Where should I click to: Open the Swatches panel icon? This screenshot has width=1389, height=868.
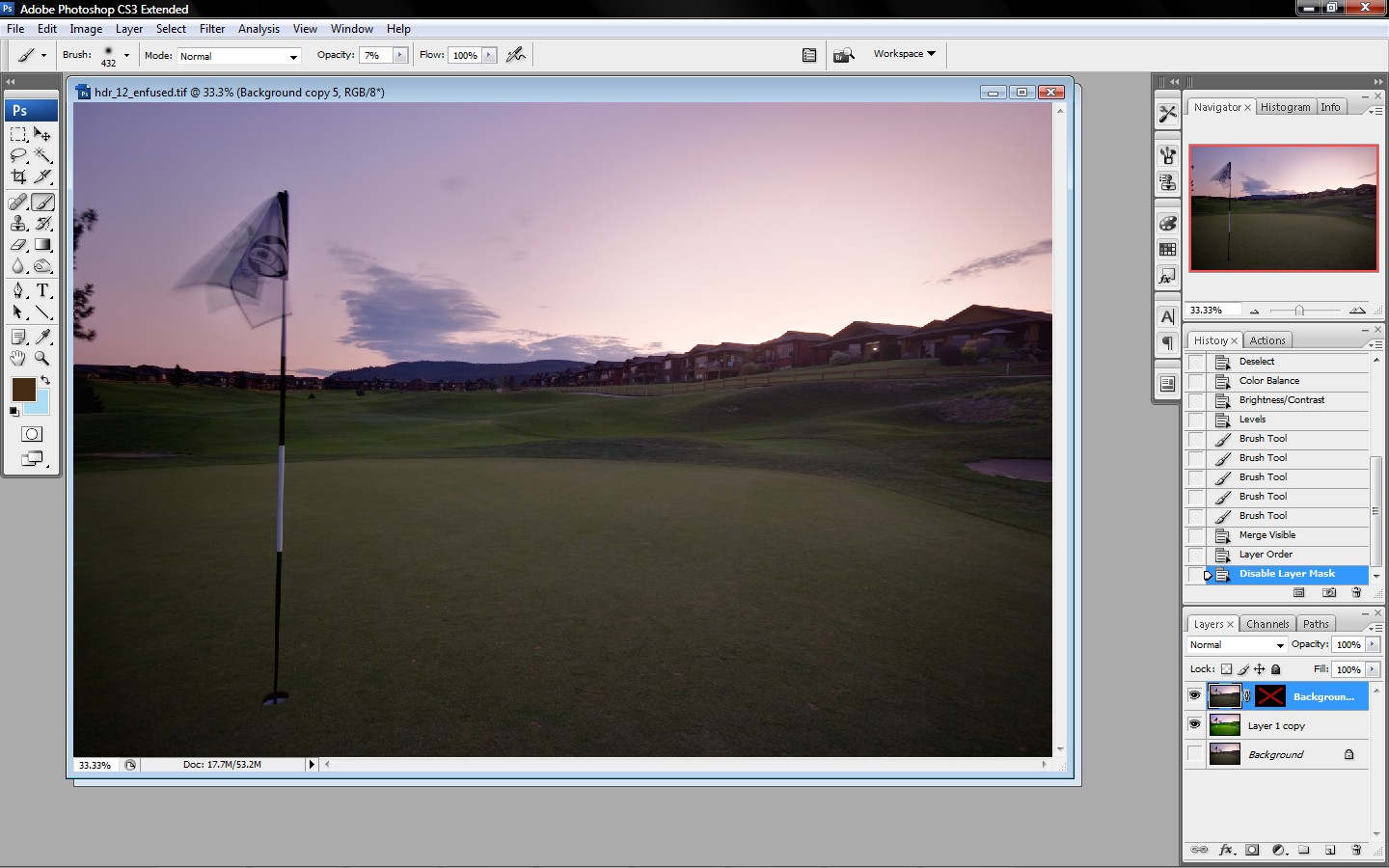click(1168, 250)
